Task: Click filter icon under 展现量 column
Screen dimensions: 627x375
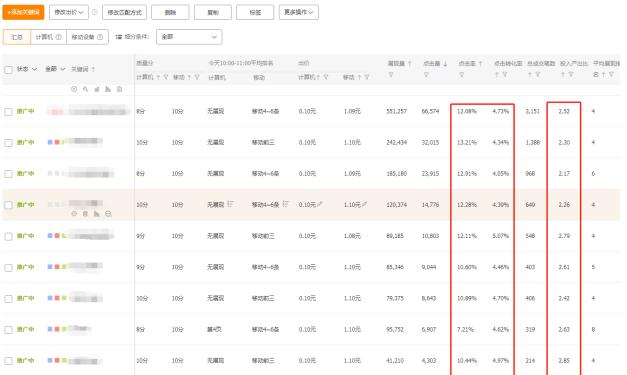Action: pyautogui.click(x=391, y=75)
